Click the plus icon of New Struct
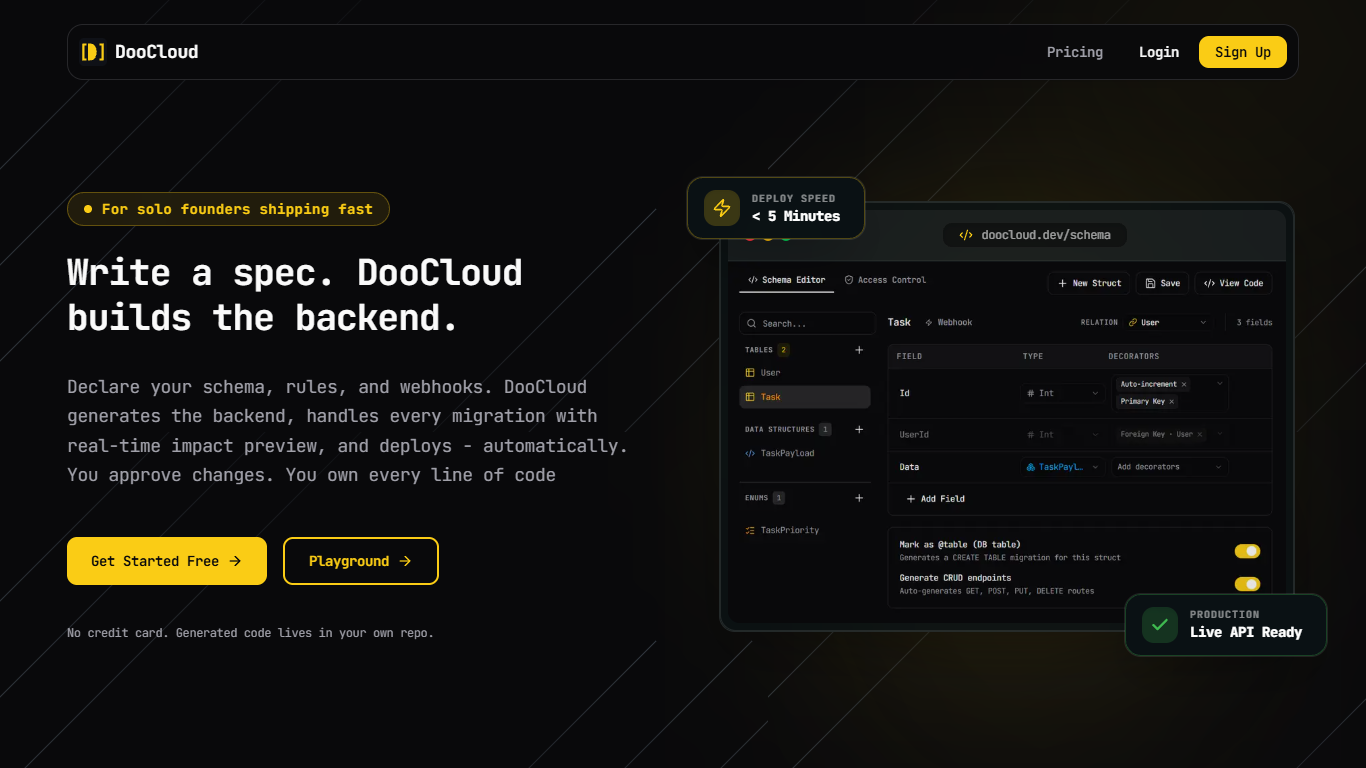Viewport: 1366px width, 768px height. pyautogui.click(x=1063, y=283)
